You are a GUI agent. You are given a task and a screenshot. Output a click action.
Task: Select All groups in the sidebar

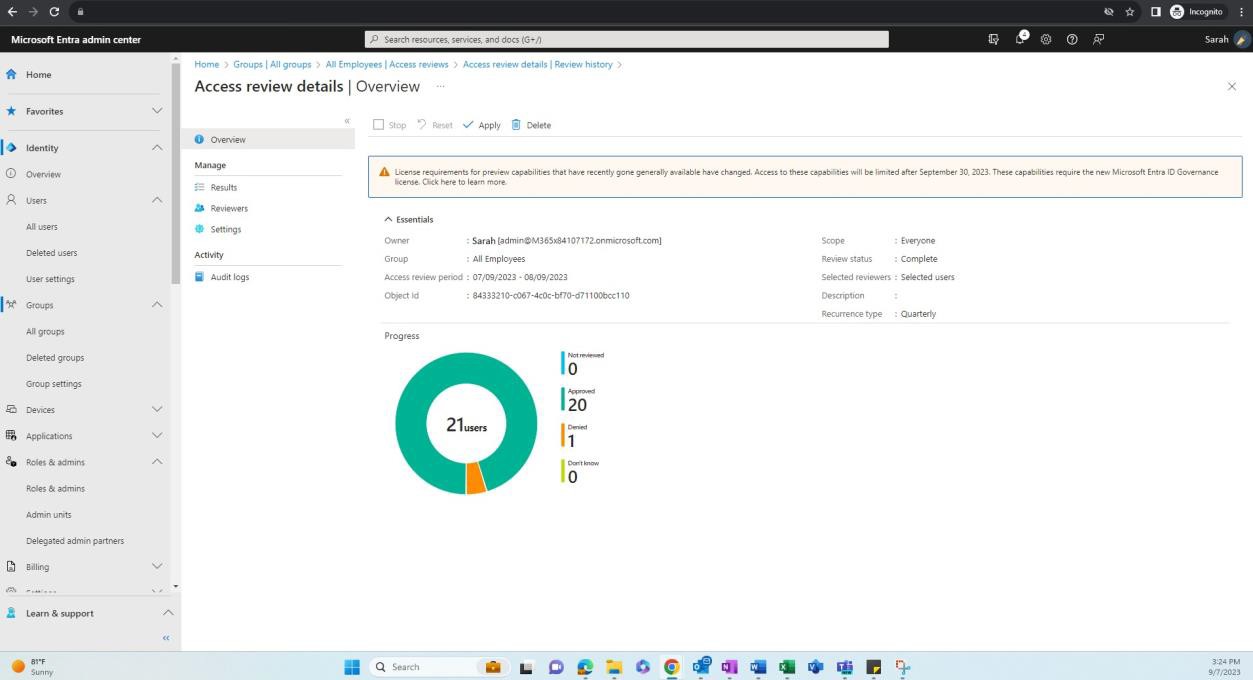[45, 331]
